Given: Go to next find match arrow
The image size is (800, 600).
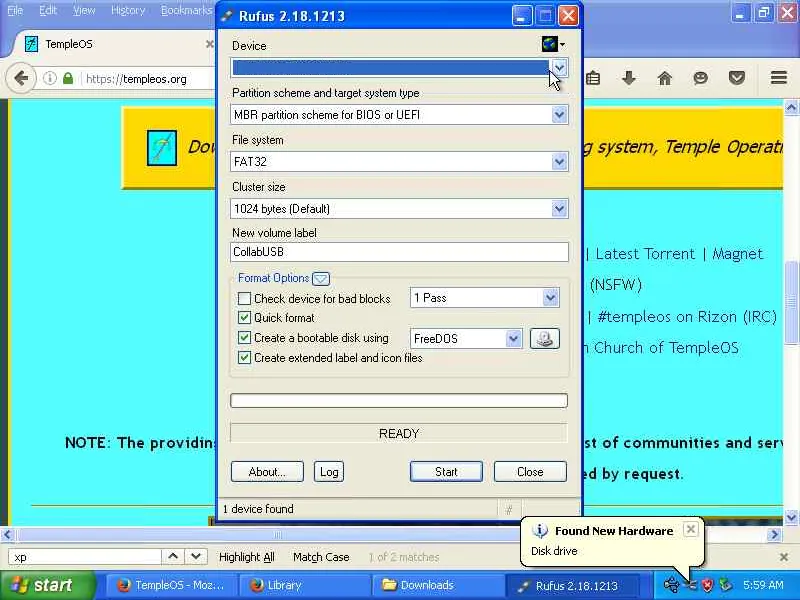Looking at the screenshot, I should tap(196, 556).
